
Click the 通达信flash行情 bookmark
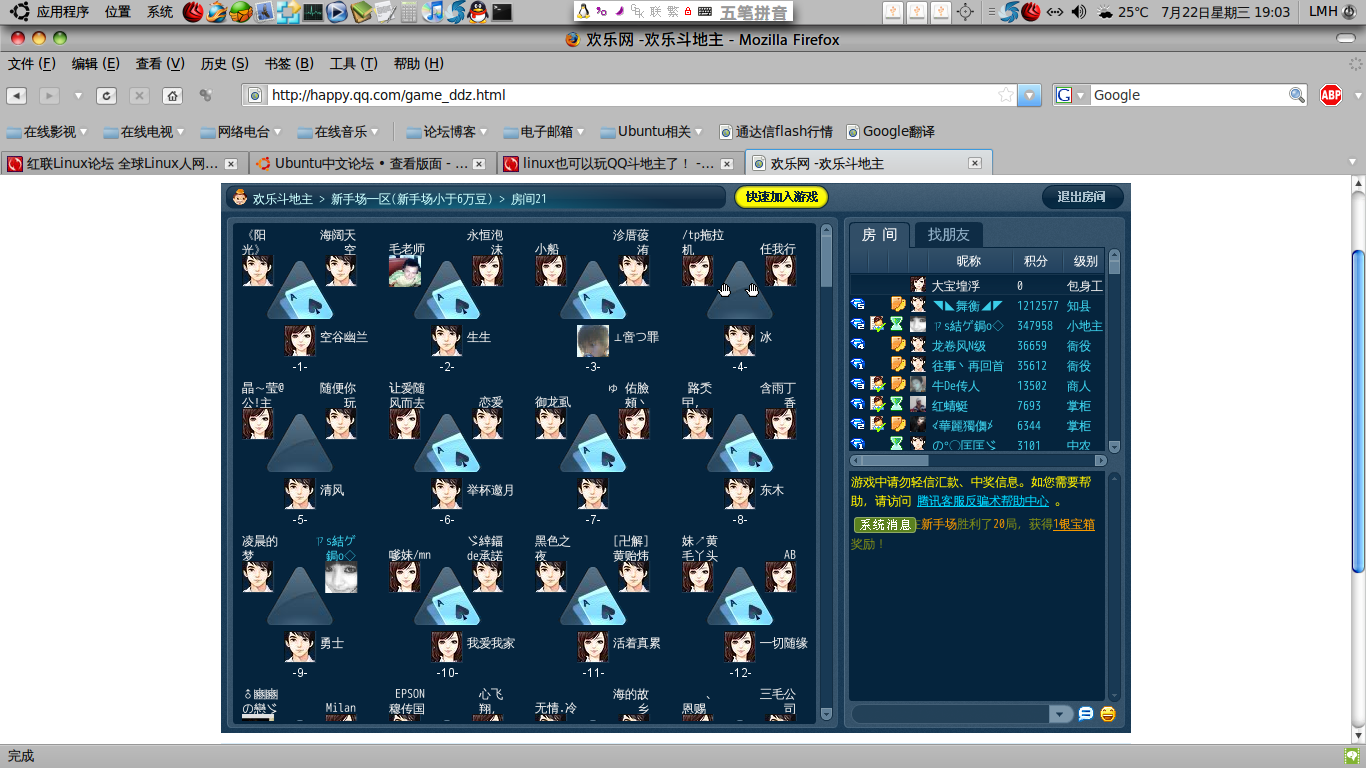[776, 131]
